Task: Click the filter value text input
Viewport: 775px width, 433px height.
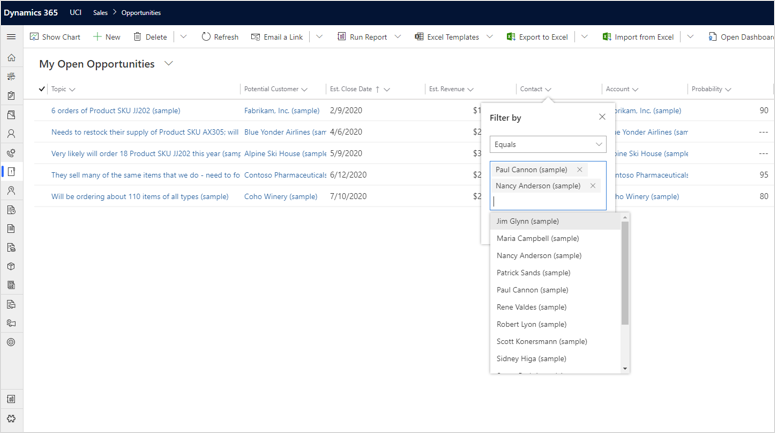Action: tap(548, 202)
